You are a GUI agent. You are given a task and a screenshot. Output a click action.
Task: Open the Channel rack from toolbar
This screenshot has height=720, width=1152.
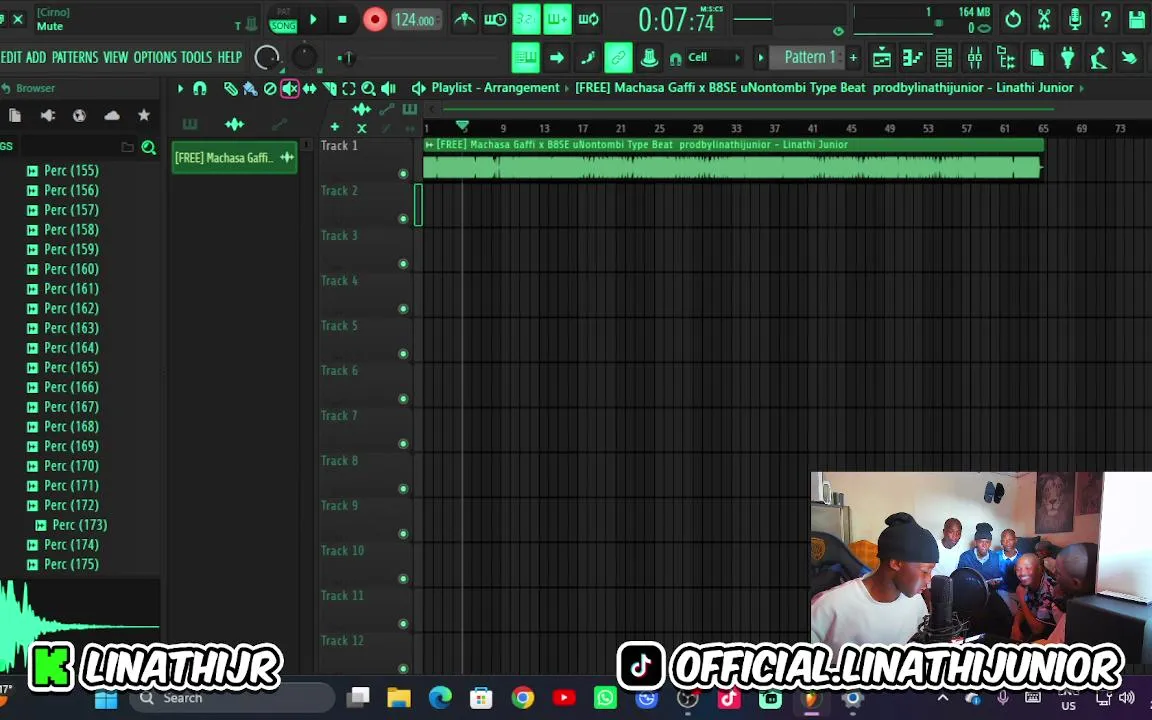(943, 57)
